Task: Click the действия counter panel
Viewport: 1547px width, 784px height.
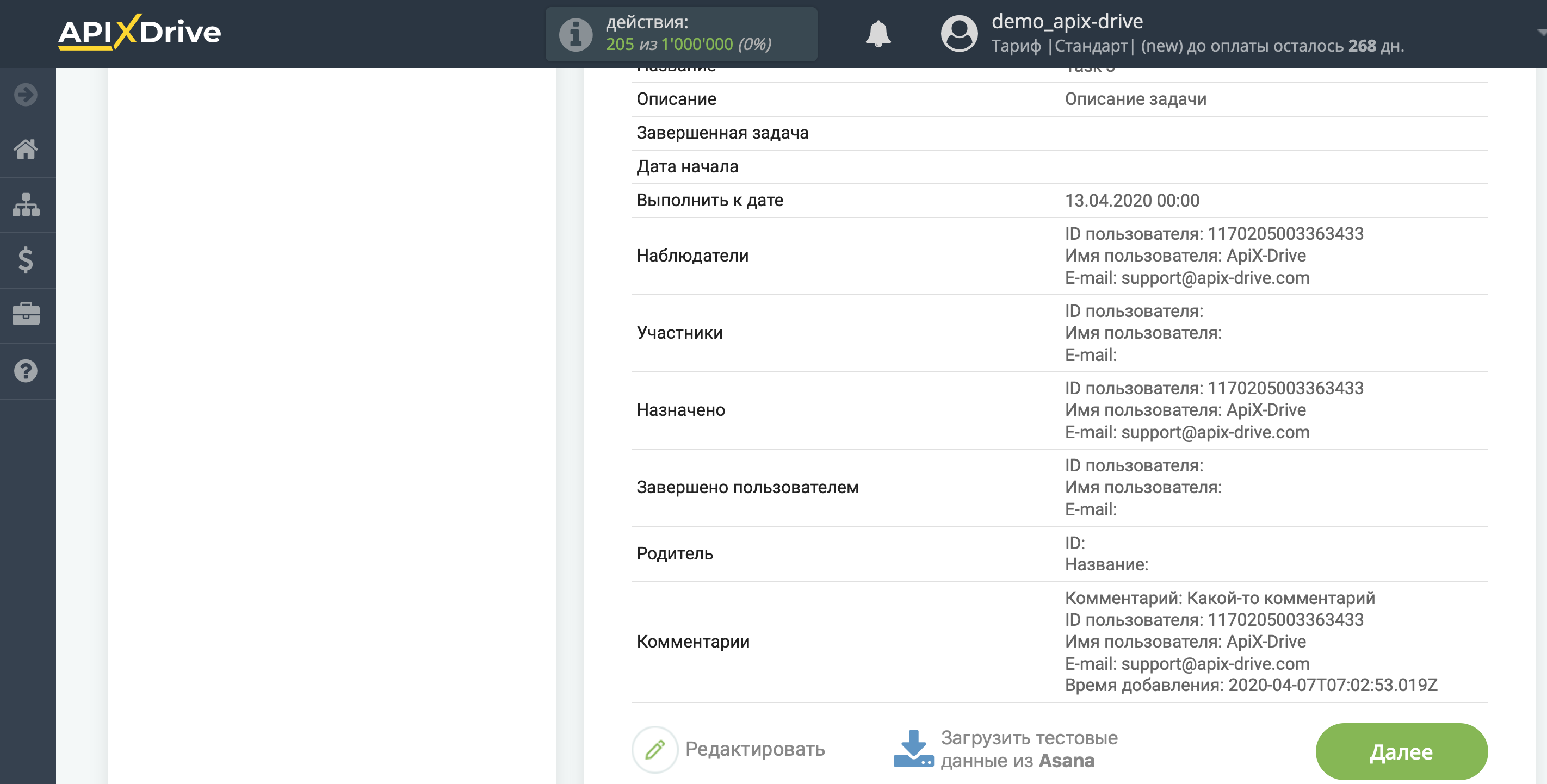Action: click(x=681, y=34)
